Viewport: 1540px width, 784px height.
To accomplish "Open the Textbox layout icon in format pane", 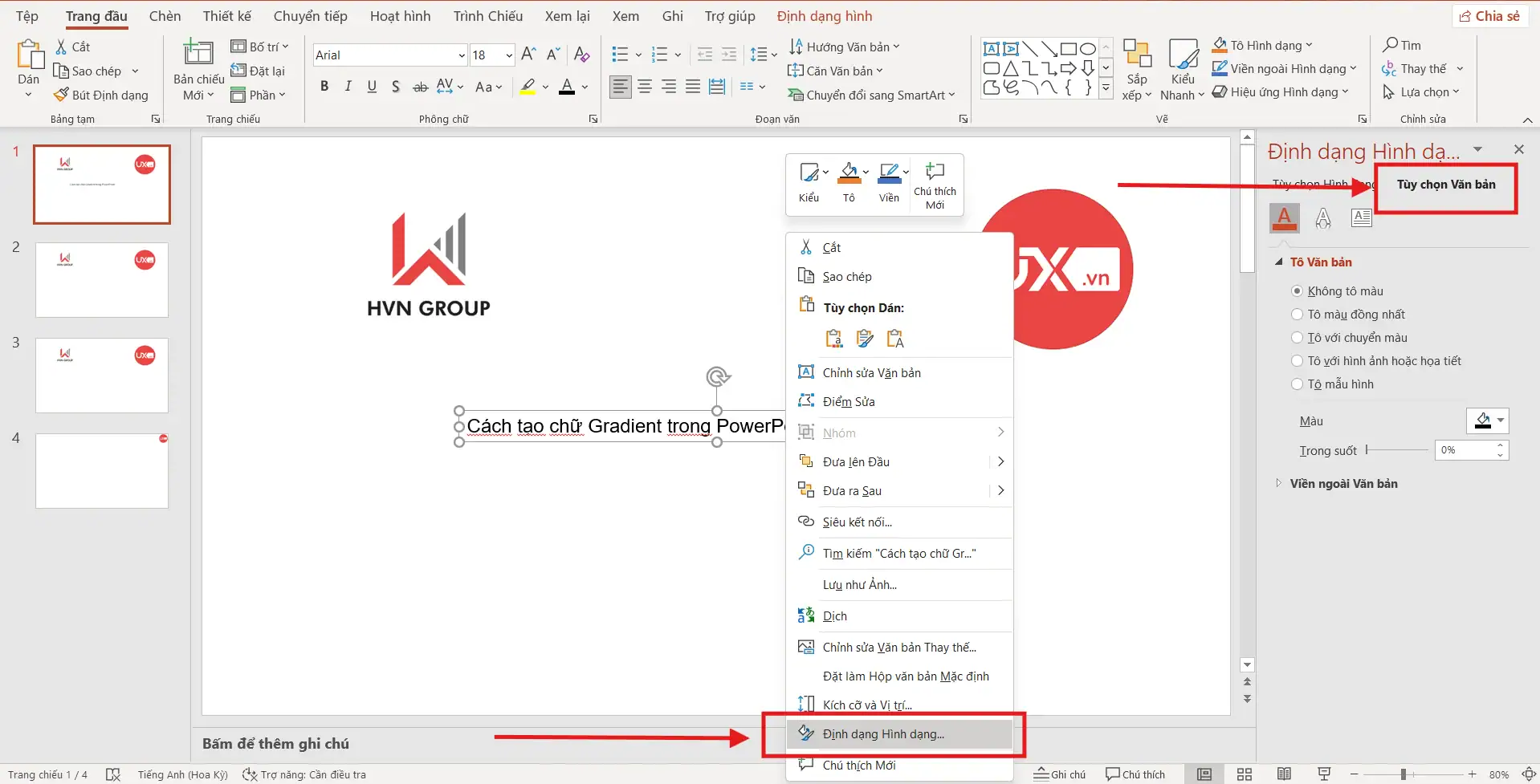I will coord(1362,217).
